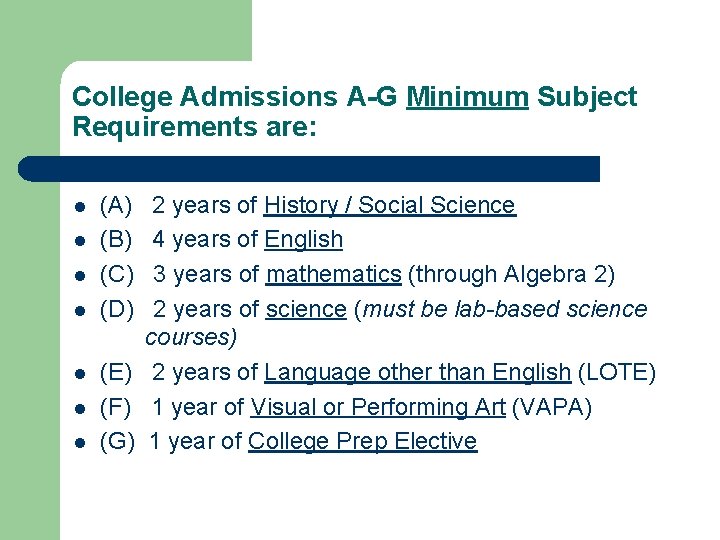Click the bullet point beside item (A)
Screen dimensions: 720x540
pos(80,207)
